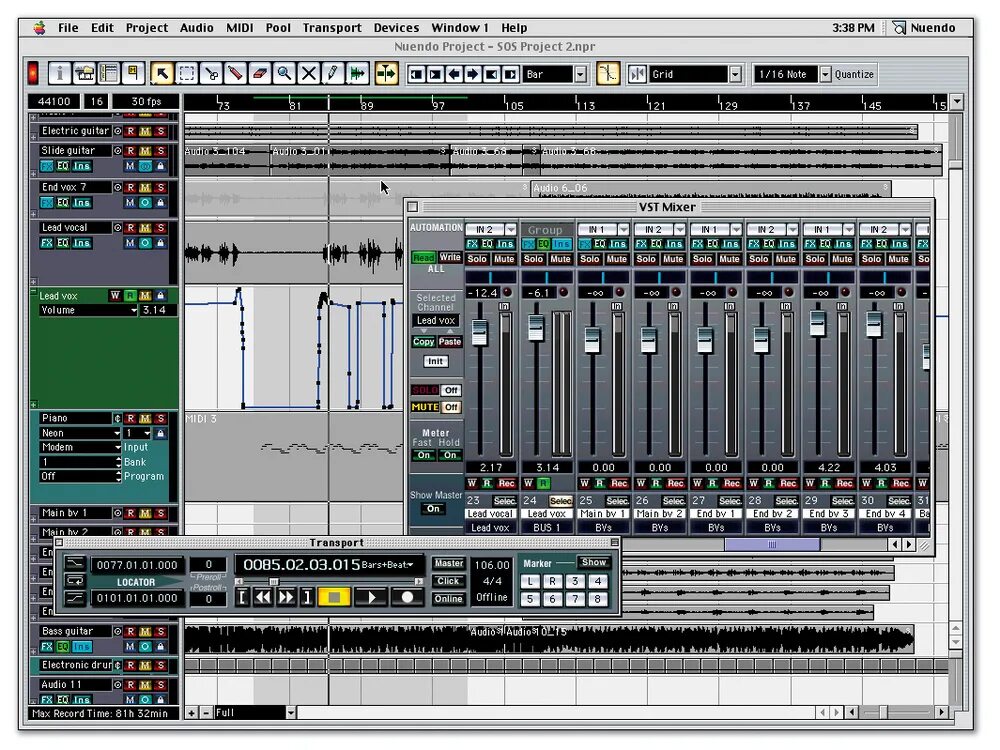1000x750 pixels.
Task: Toggle the Cycle loop button in Transport
Action: [75, 581]
